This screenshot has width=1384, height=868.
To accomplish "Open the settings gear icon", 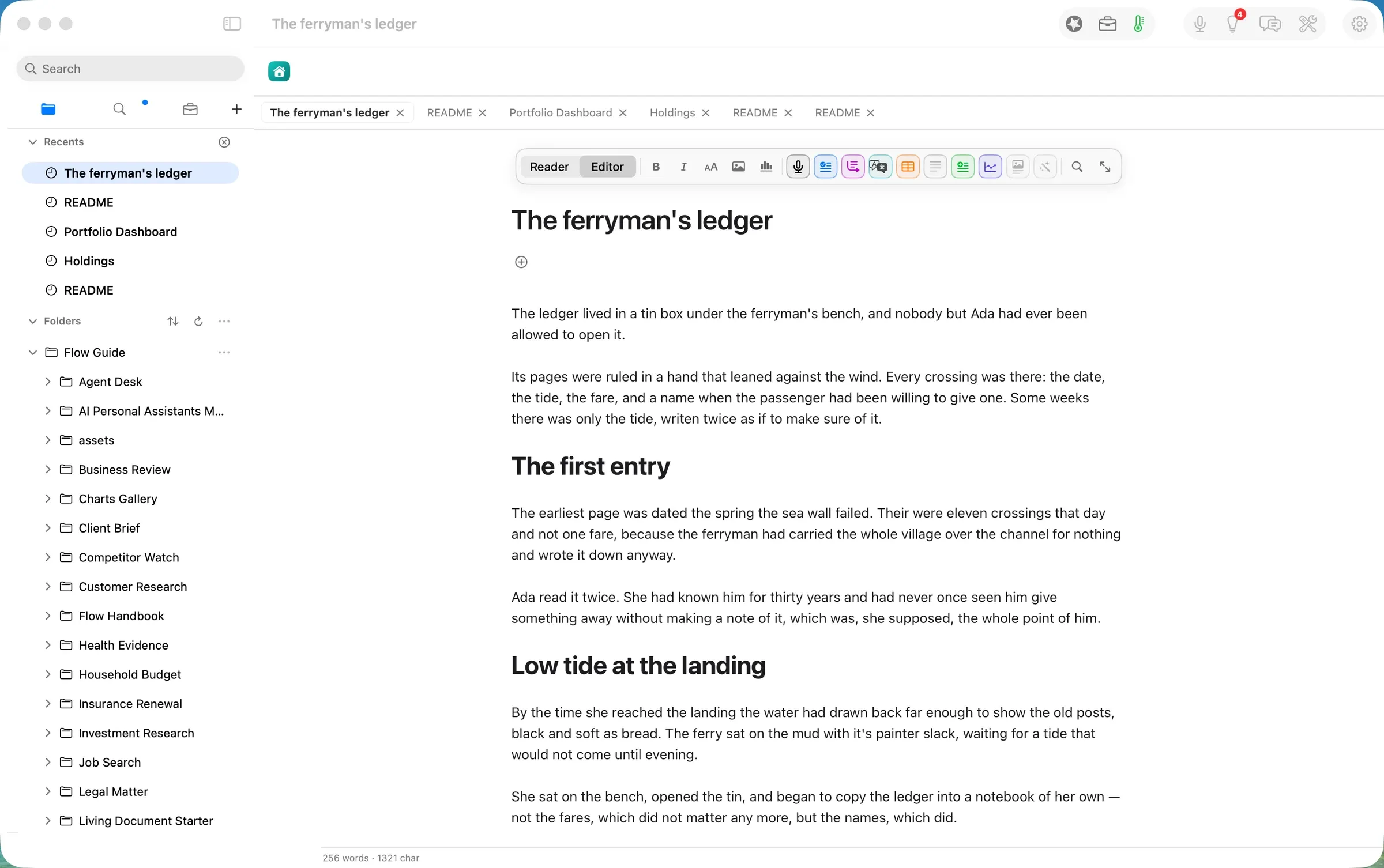I will pyautogui.click(x=1359, y=24).
